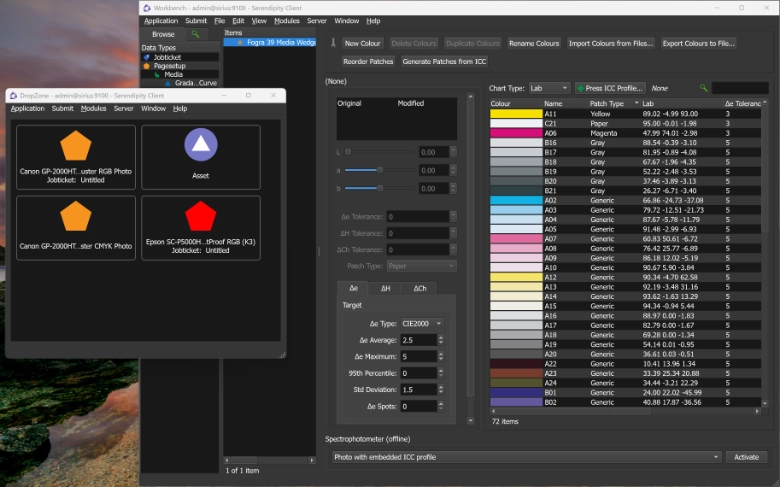Click the spectrophotometer icon left of New Colour

pos(333,43)
